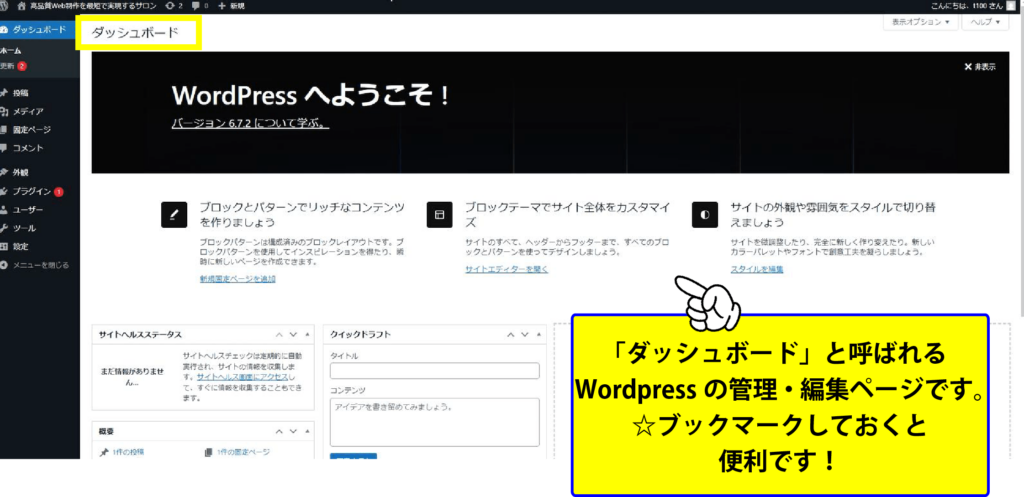
Task: Click the half-circle icon beside サイトの外観 heading
Action: click(705, 214)
